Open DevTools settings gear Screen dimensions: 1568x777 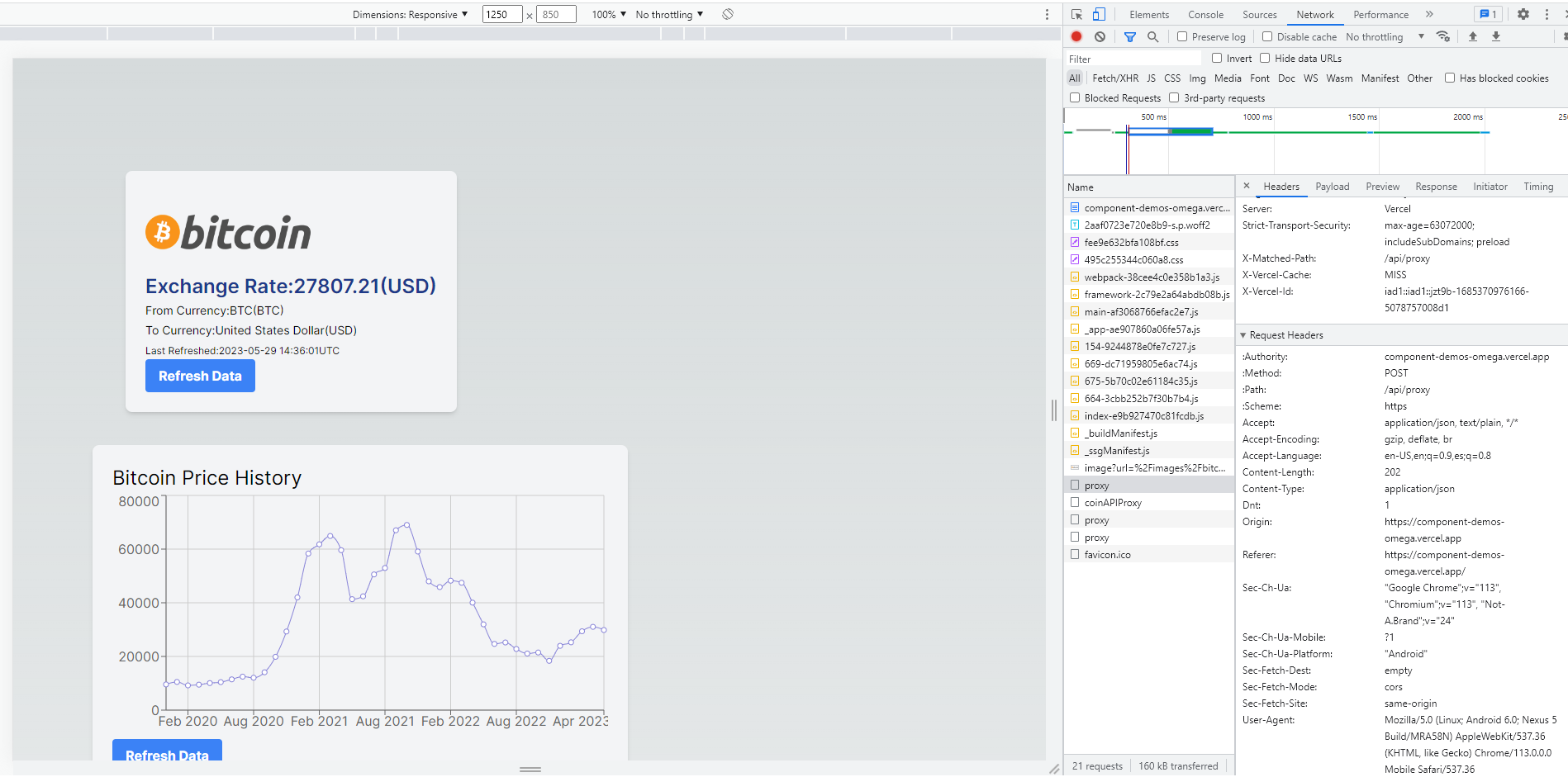coord(1523,14)
